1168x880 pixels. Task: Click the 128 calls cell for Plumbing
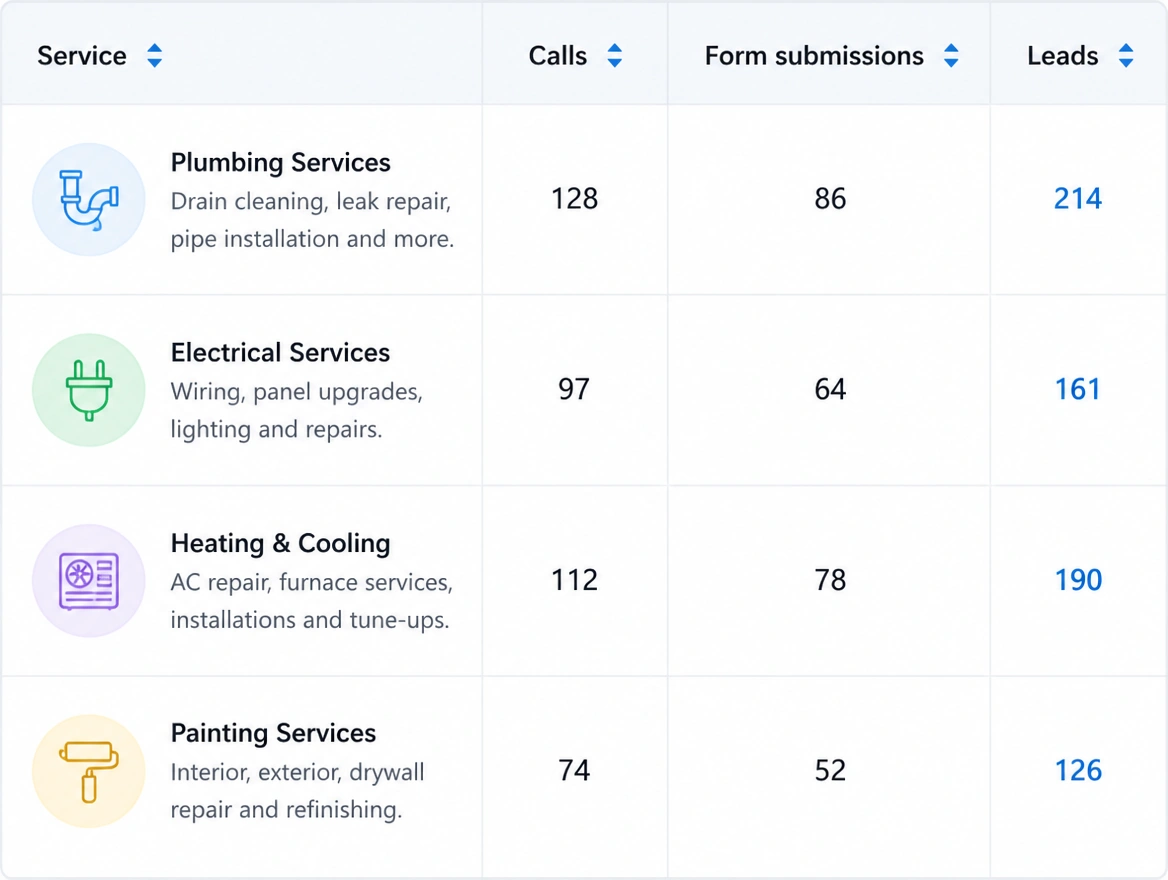574,199
